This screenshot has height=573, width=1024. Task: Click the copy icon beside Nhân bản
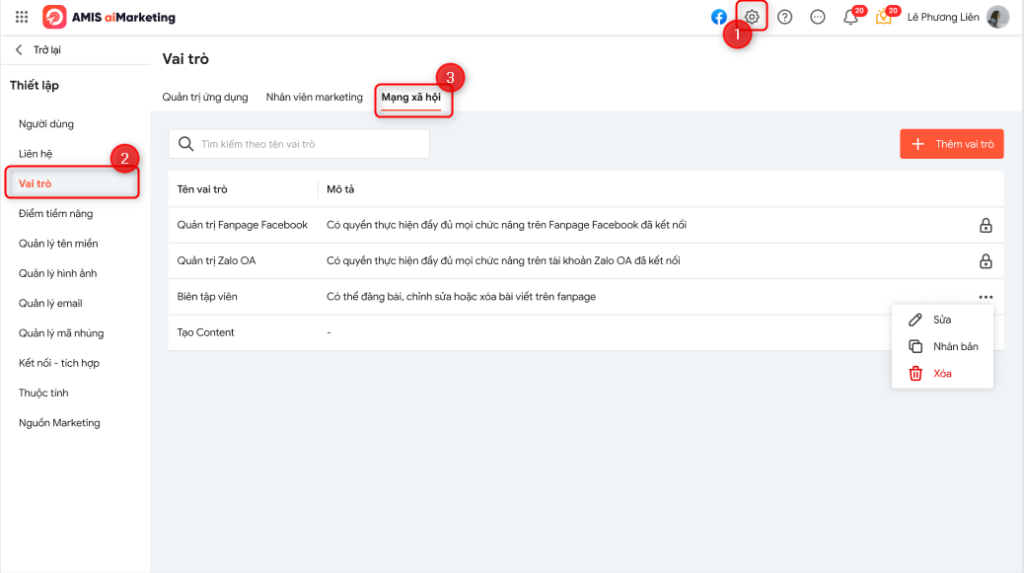[915, 346]
